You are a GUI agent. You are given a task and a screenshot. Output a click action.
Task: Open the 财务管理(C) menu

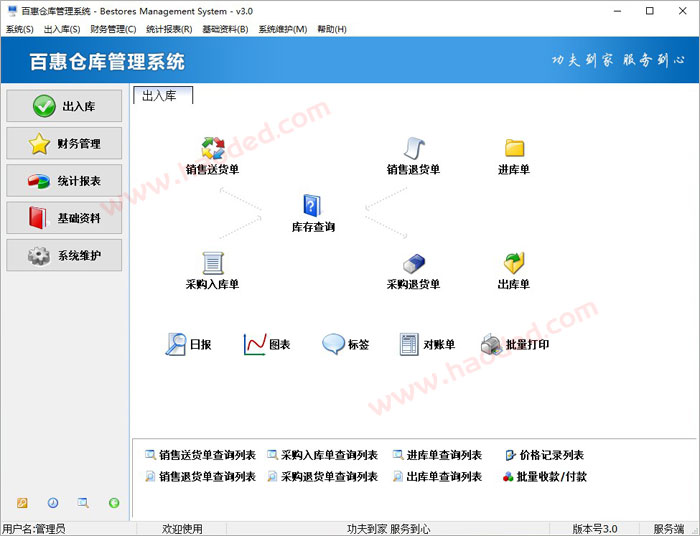113,29
